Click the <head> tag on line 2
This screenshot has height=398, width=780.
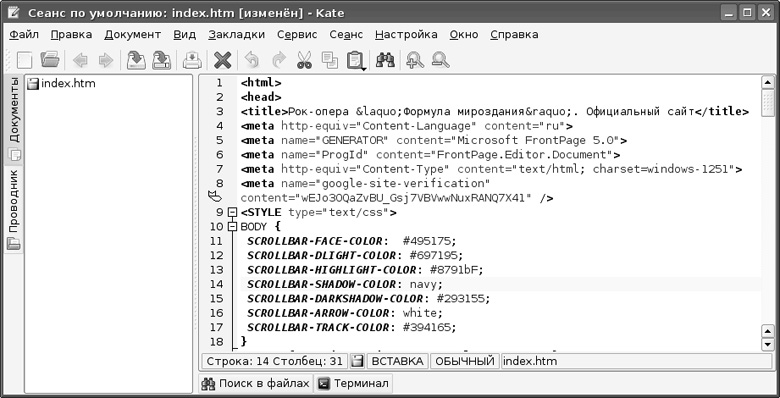[261, 98]
